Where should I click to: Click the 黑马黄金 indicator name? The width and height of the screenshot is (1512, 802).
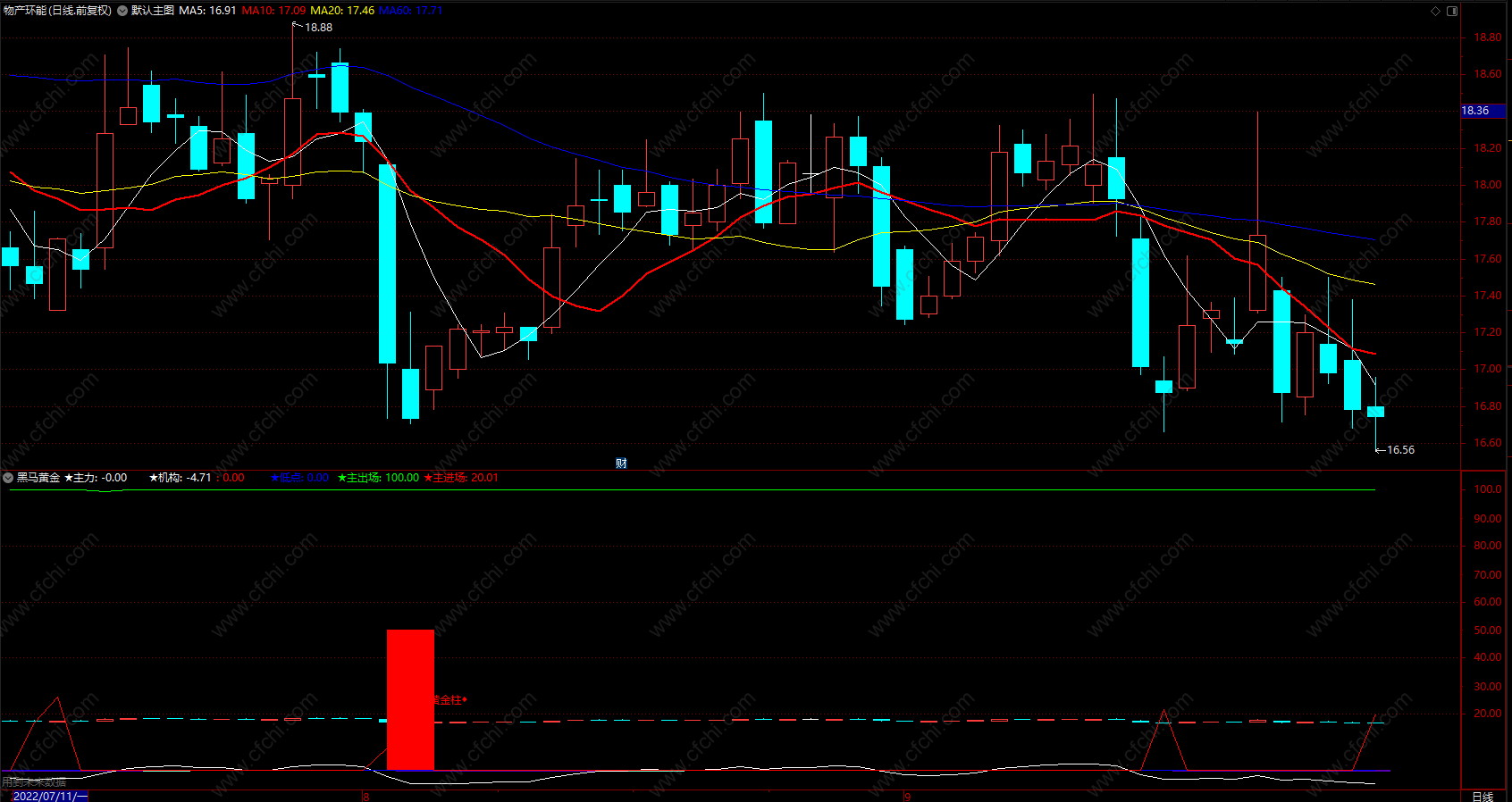pyautogui.click(x=38, y=478)
